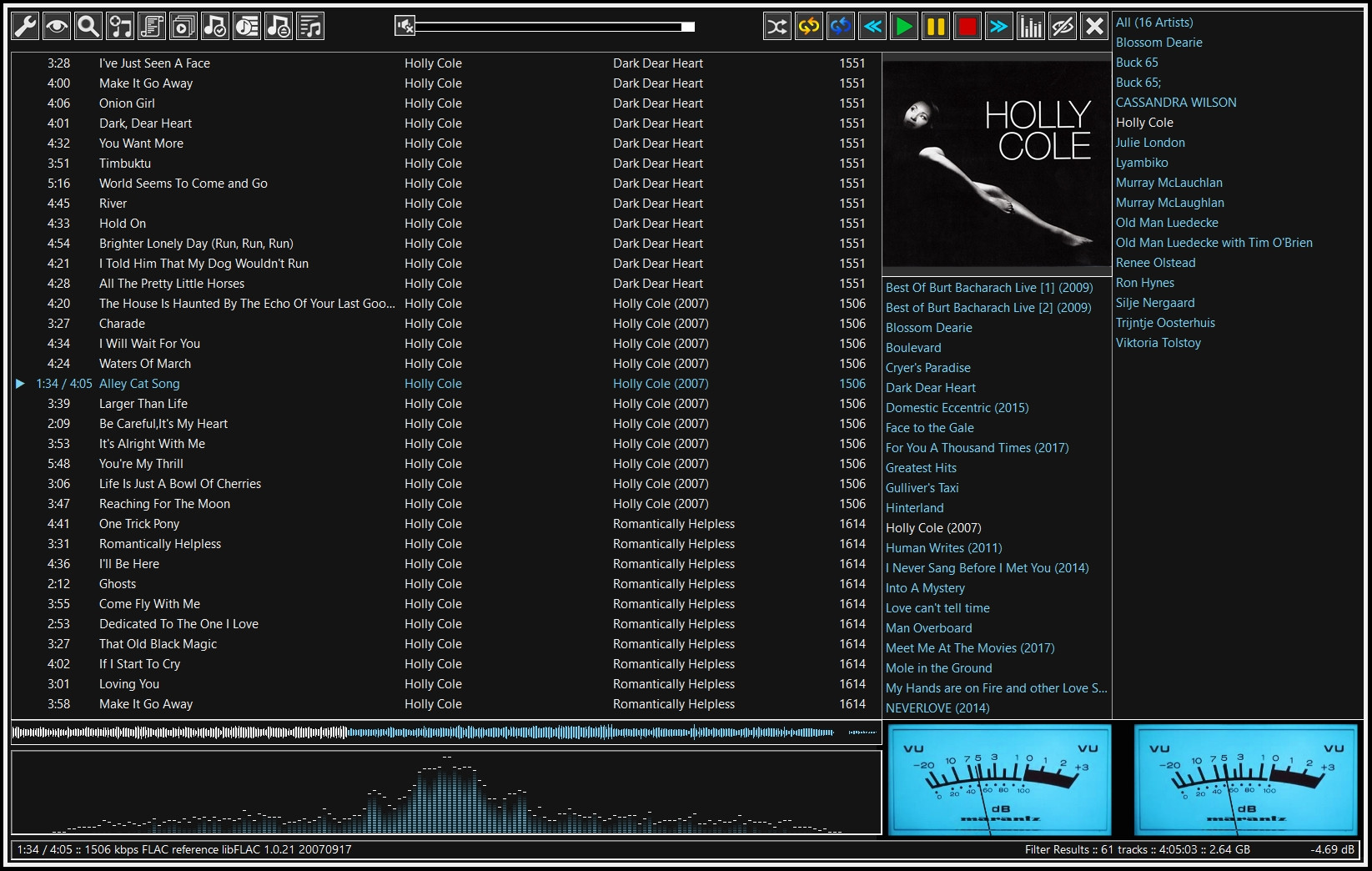Open album Domestic Eccentric (2015)

pos(957,408)
